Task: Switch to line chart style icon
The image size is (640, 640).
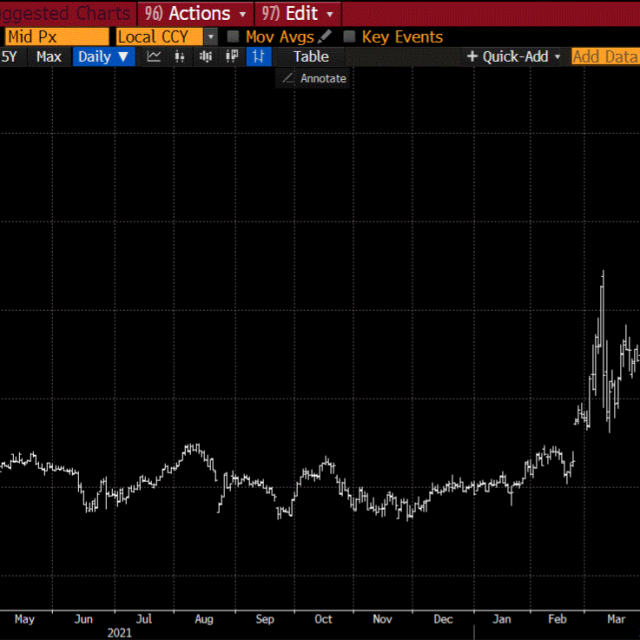Action: (x=153, y=57)
